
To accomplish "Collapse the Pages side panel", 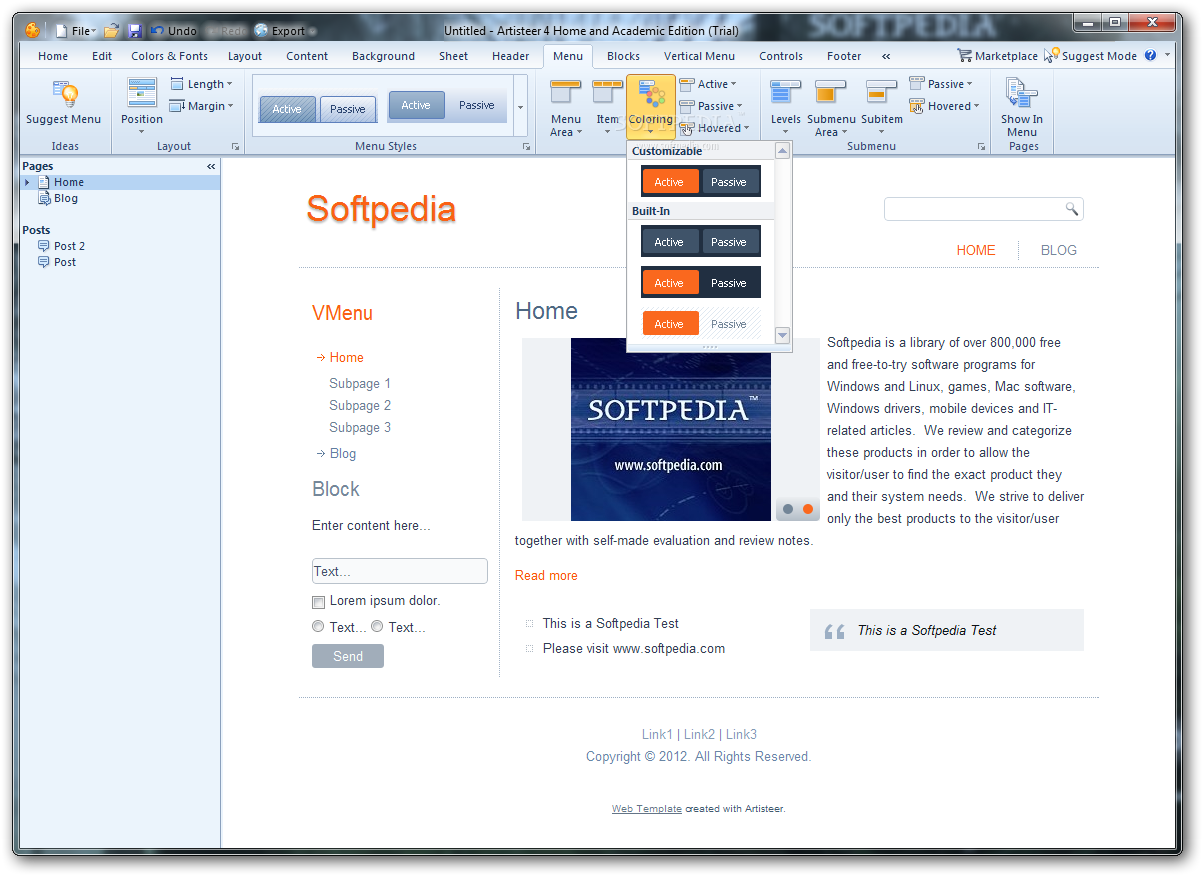I will [x=211, y=166].
